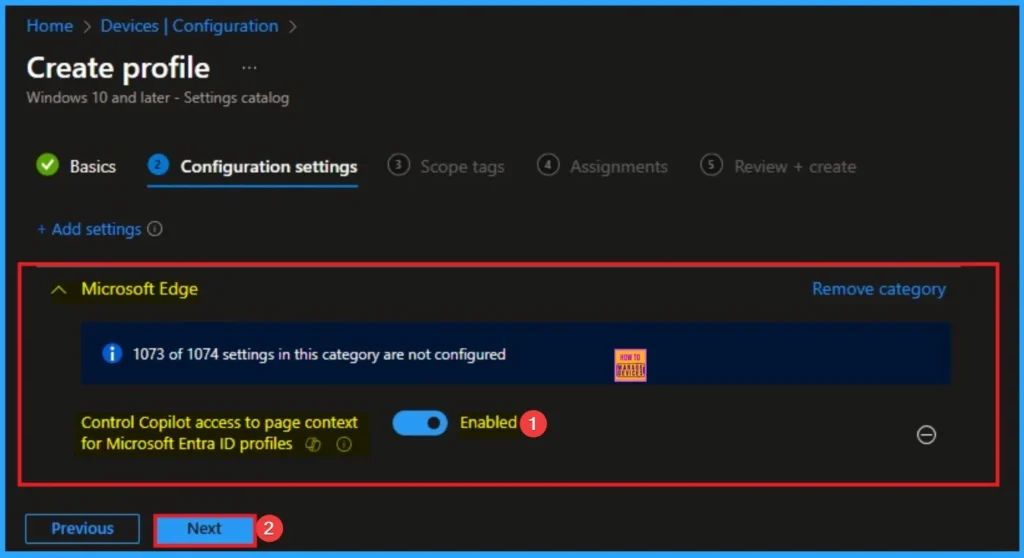Click the Enabled status label
The width and height of the screenshot is (1024, 558).
(x=488, y=423)
